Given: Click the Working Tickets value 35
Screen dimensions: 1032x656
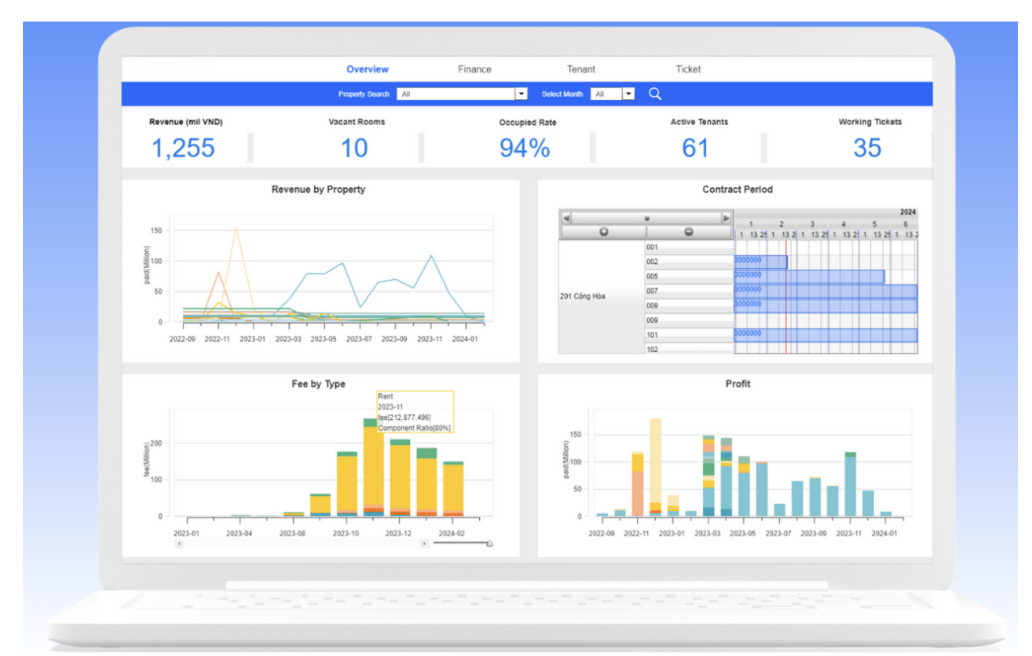Looking at the screenshot, I should click(x=867, y=148).
